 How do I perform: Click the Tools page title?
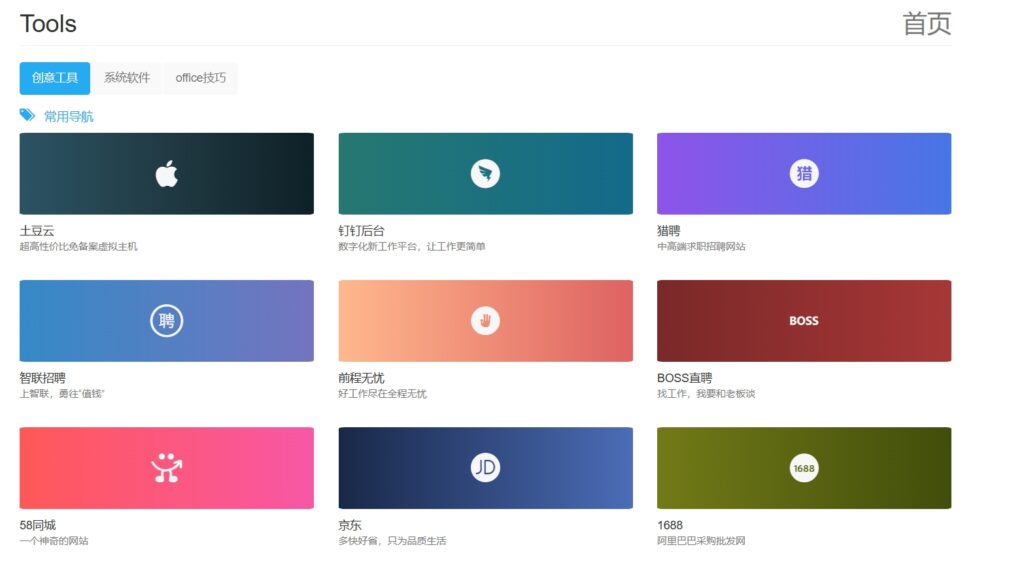[x=48, y=23]
